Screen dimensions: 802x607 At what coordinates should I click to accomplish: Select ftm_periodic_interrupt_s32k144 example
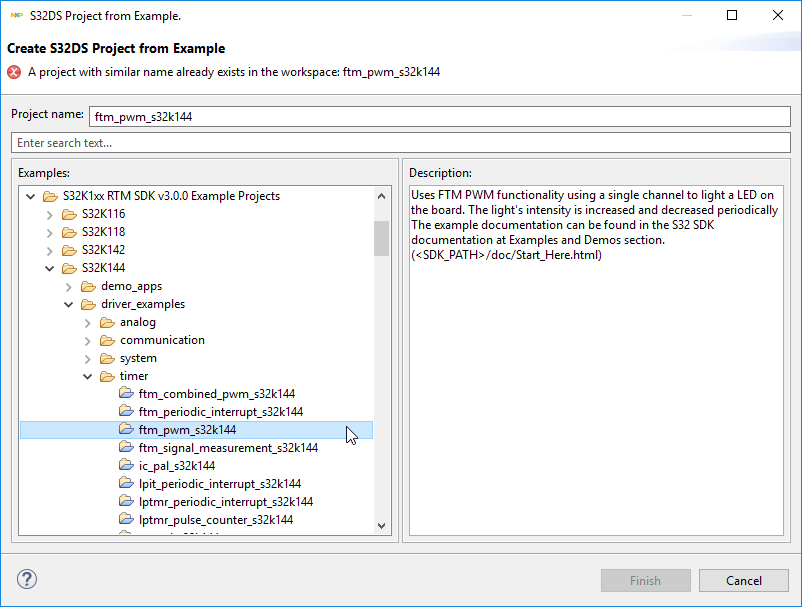click(x=221, y=412)
